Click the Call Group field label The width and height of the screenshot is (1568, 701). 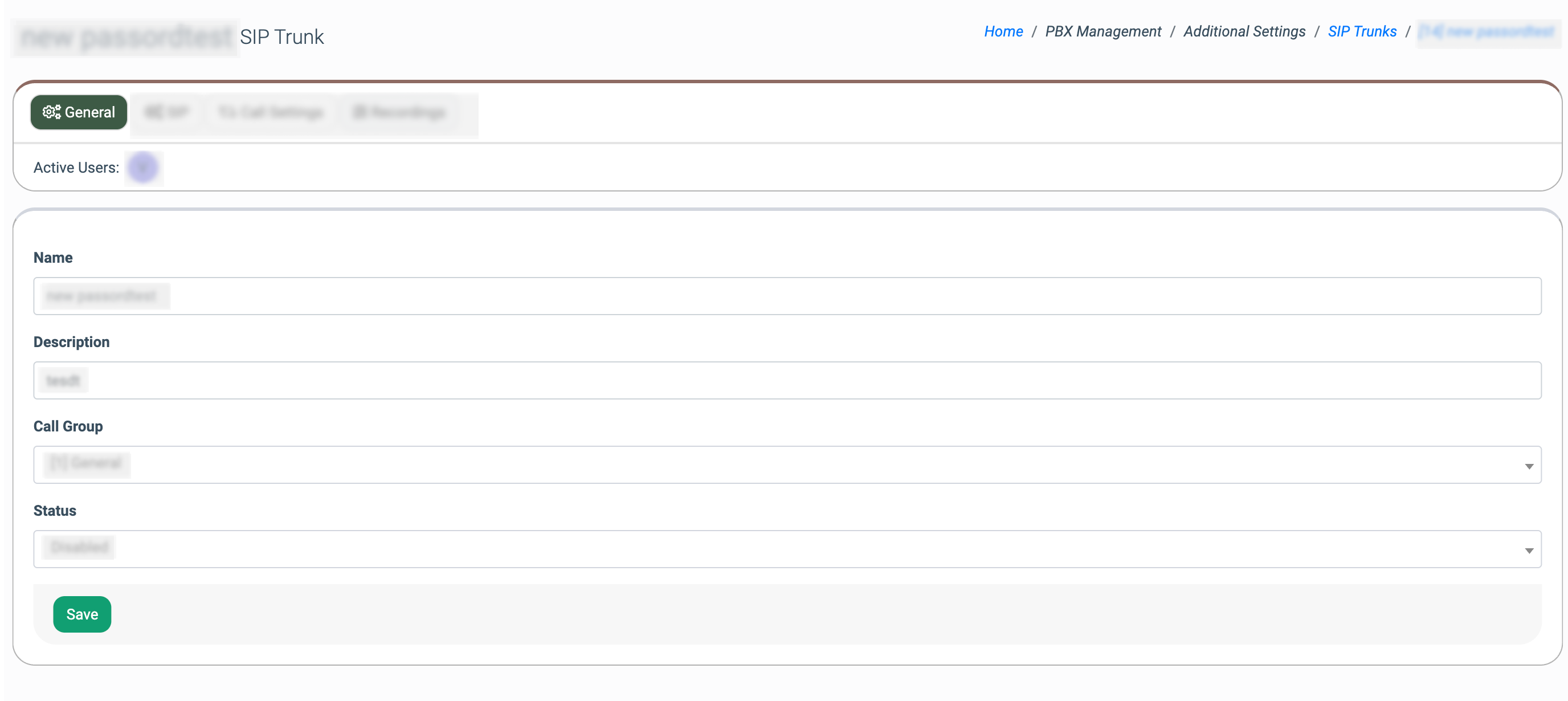pyautogui.click(x=68, y=426)
